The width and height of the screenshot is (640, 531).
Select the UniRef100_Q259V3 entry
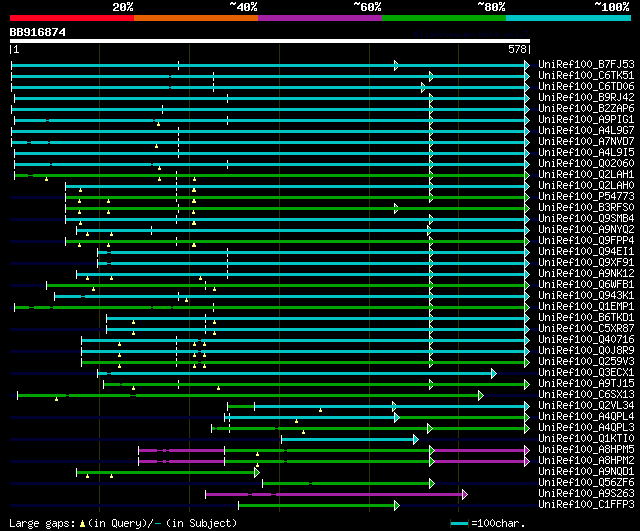click(x=586, y=362)
